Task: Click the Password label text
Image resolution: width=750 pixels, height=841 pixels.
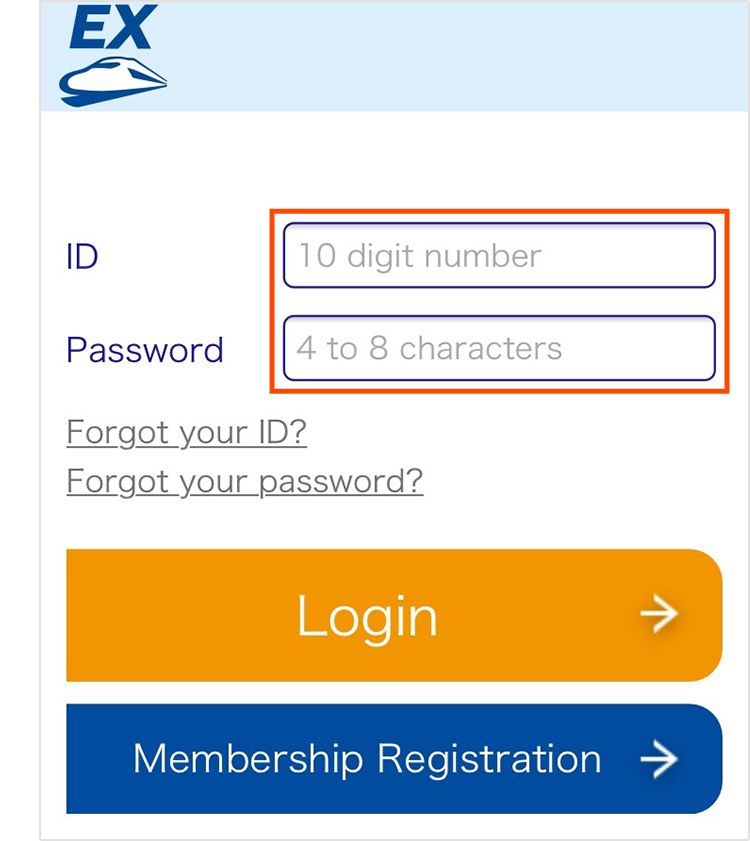Action: click(144, 350)
